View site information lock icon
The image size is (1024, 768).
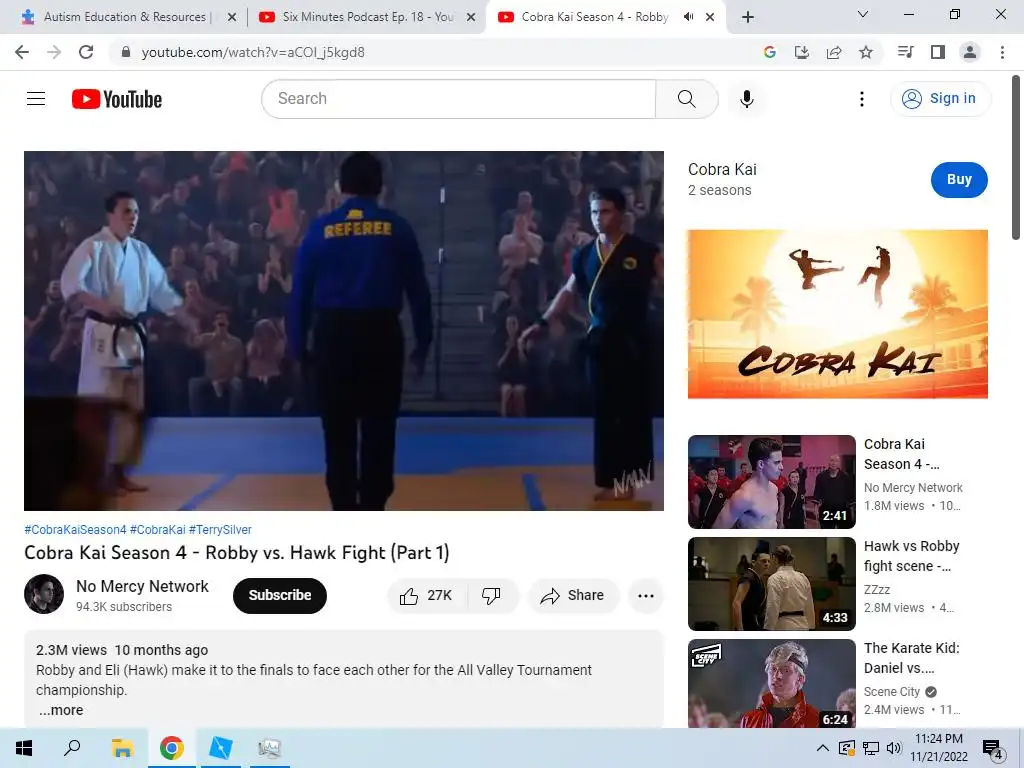click(126, 52)
